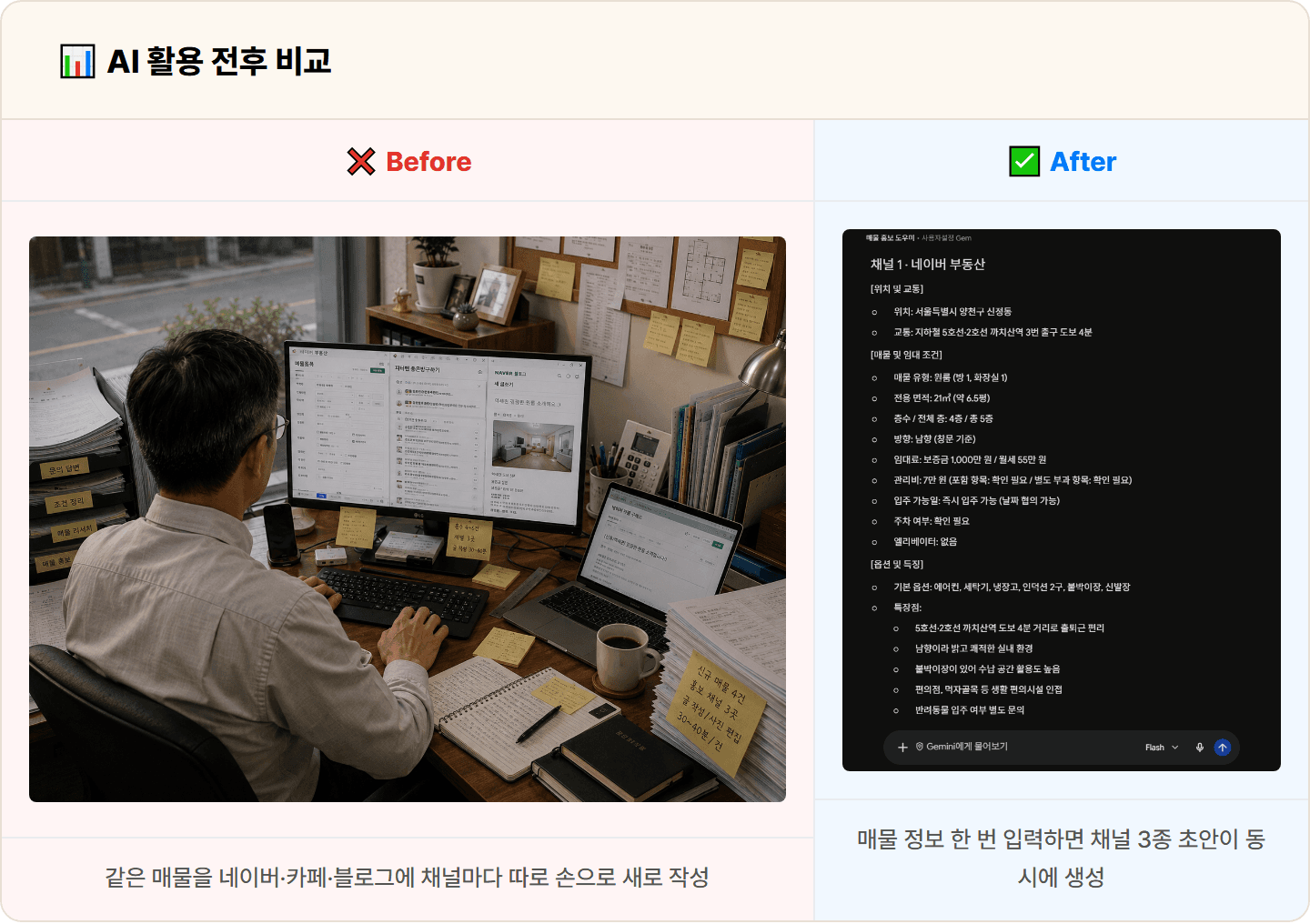Click the 'Before' heading text

[x=428, y=162]
